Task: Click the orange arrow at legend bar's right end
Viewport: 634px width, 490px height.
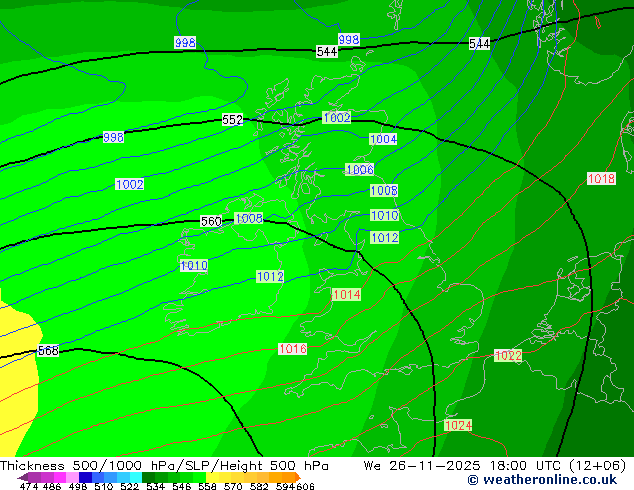Action: (298, 477)
